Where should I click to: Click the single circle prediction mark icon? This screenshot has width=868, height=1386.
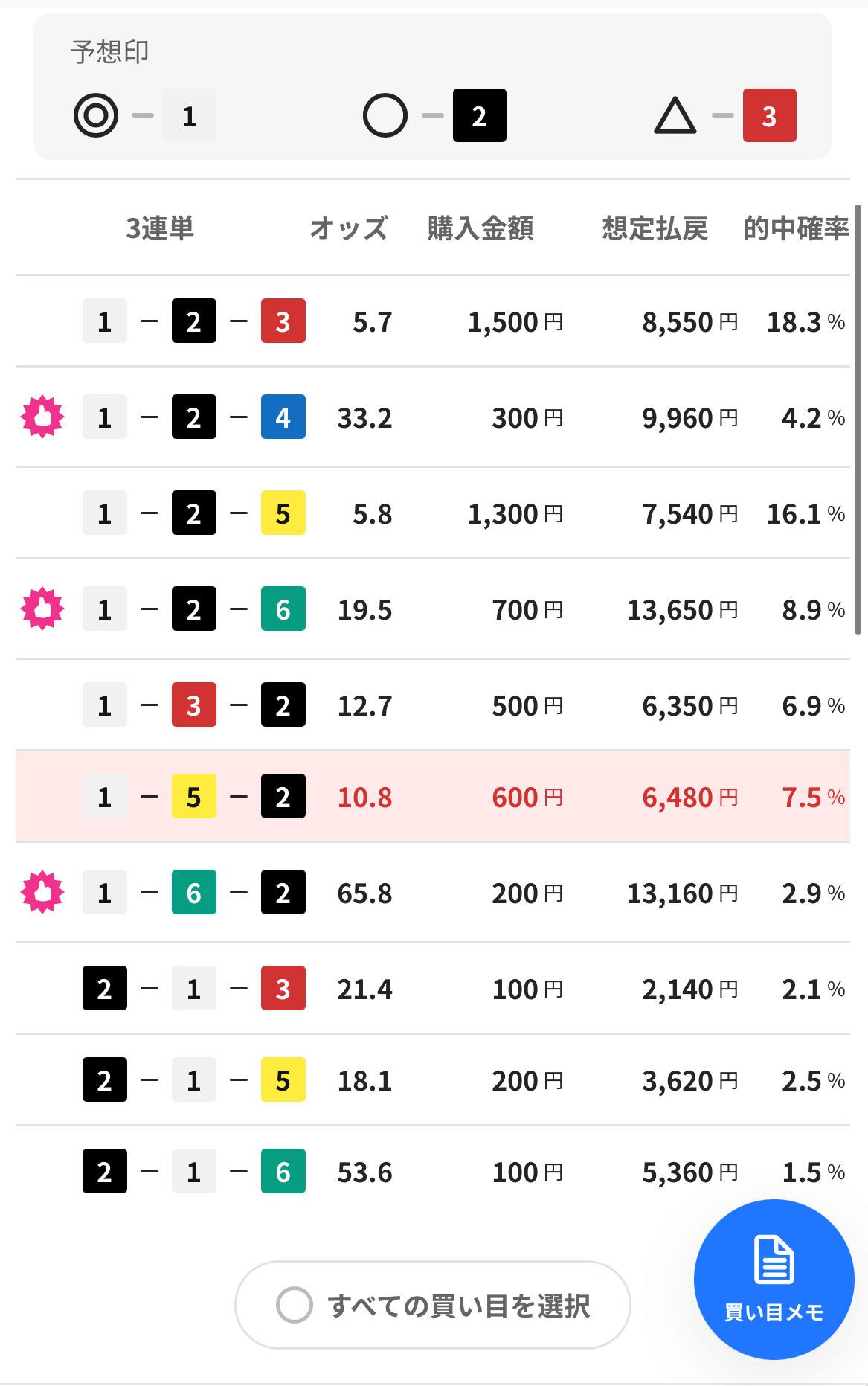pyautogui.click(x=385, y=115)
